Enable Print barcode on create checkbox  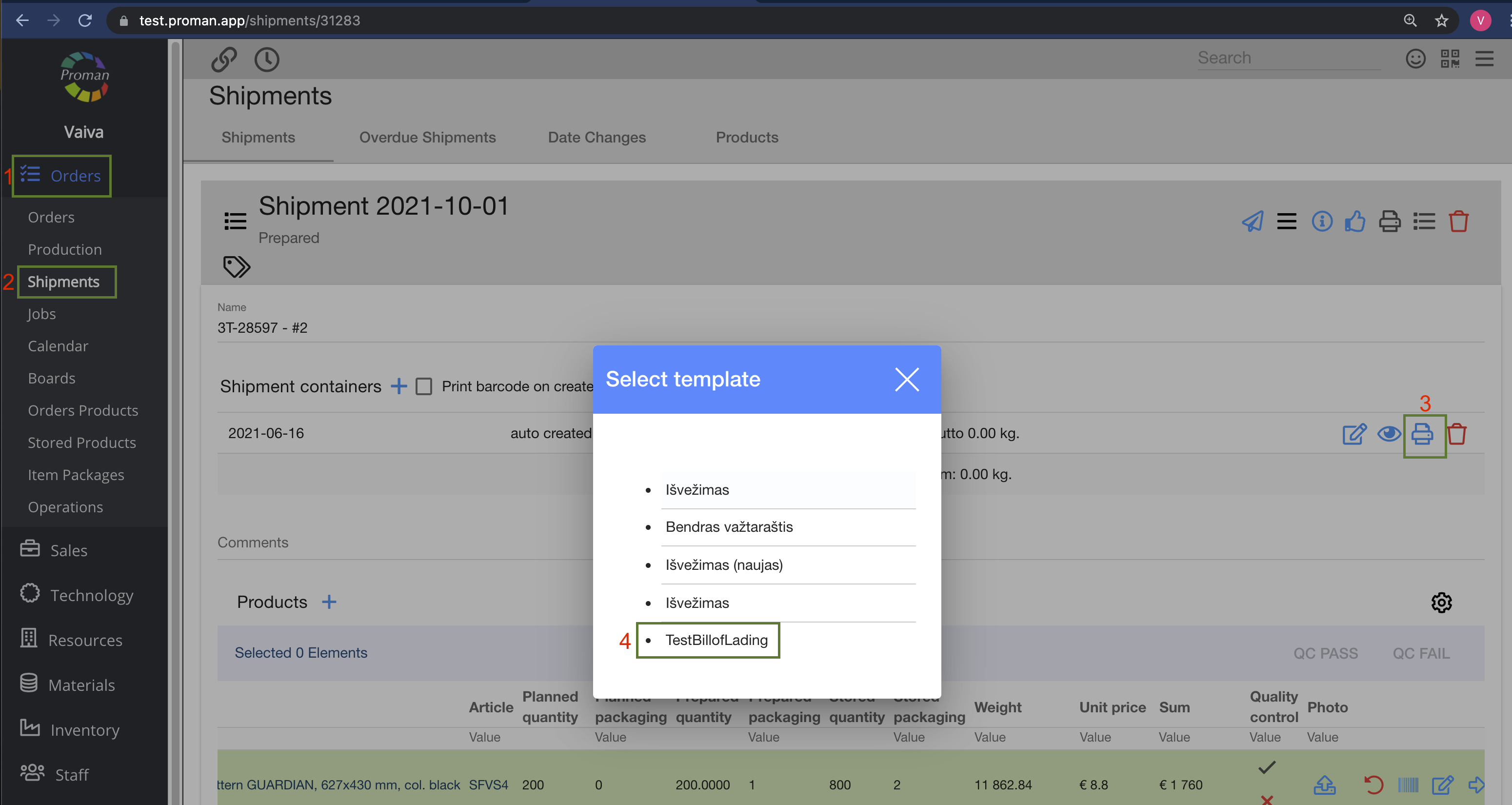(423, 386)
